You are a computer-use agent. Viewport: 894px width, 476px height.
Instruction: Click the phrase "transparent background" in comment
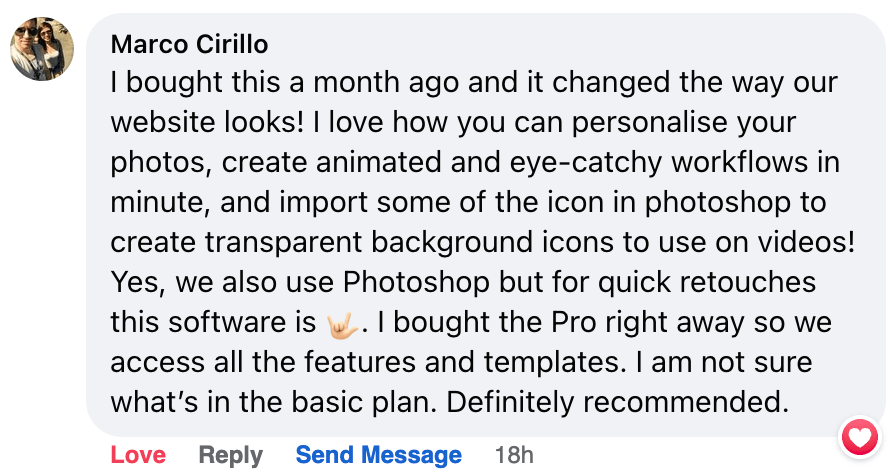(358, 243)
